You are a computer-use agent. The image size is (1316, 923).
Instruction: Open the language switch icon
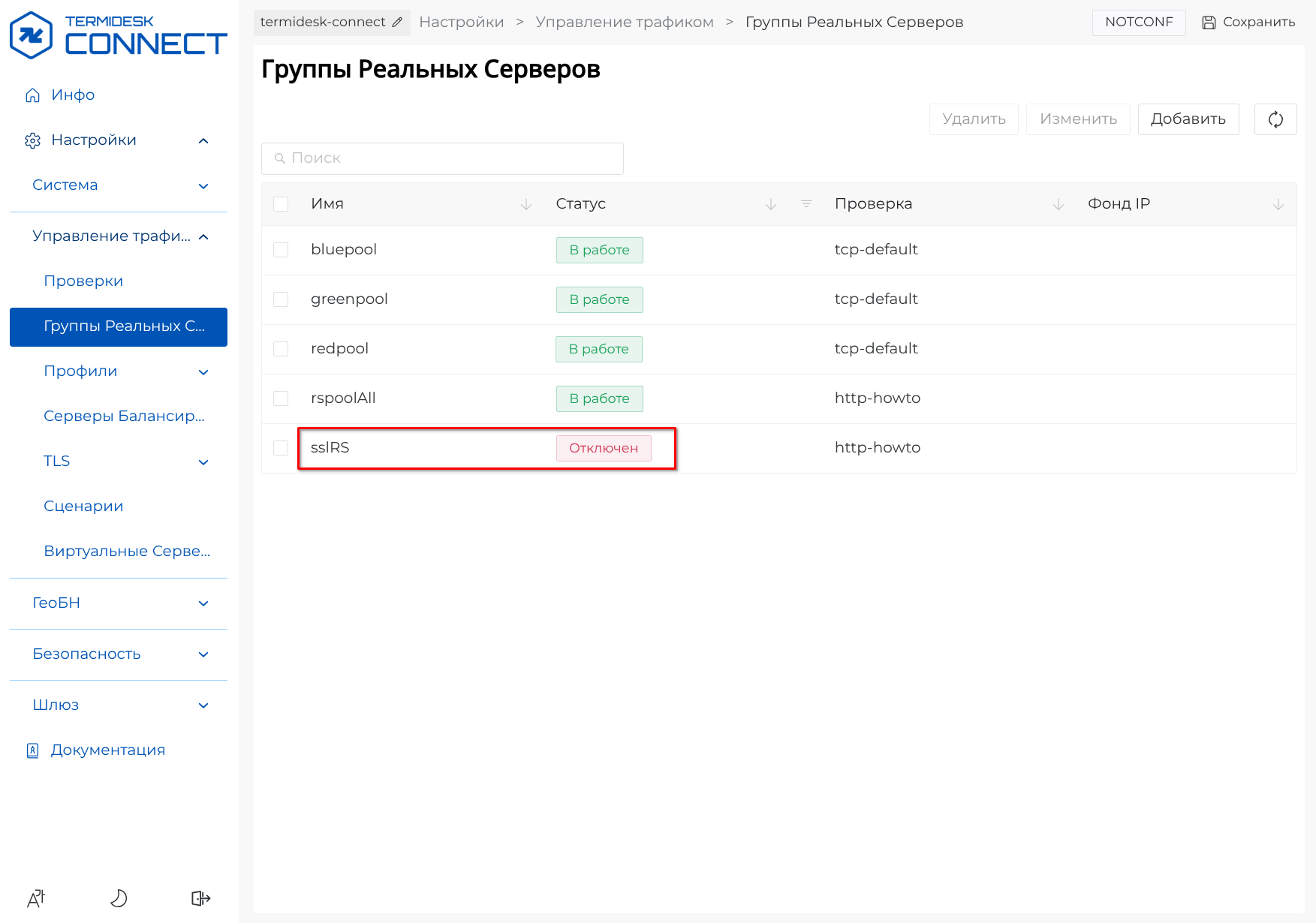tap(36, 897)
